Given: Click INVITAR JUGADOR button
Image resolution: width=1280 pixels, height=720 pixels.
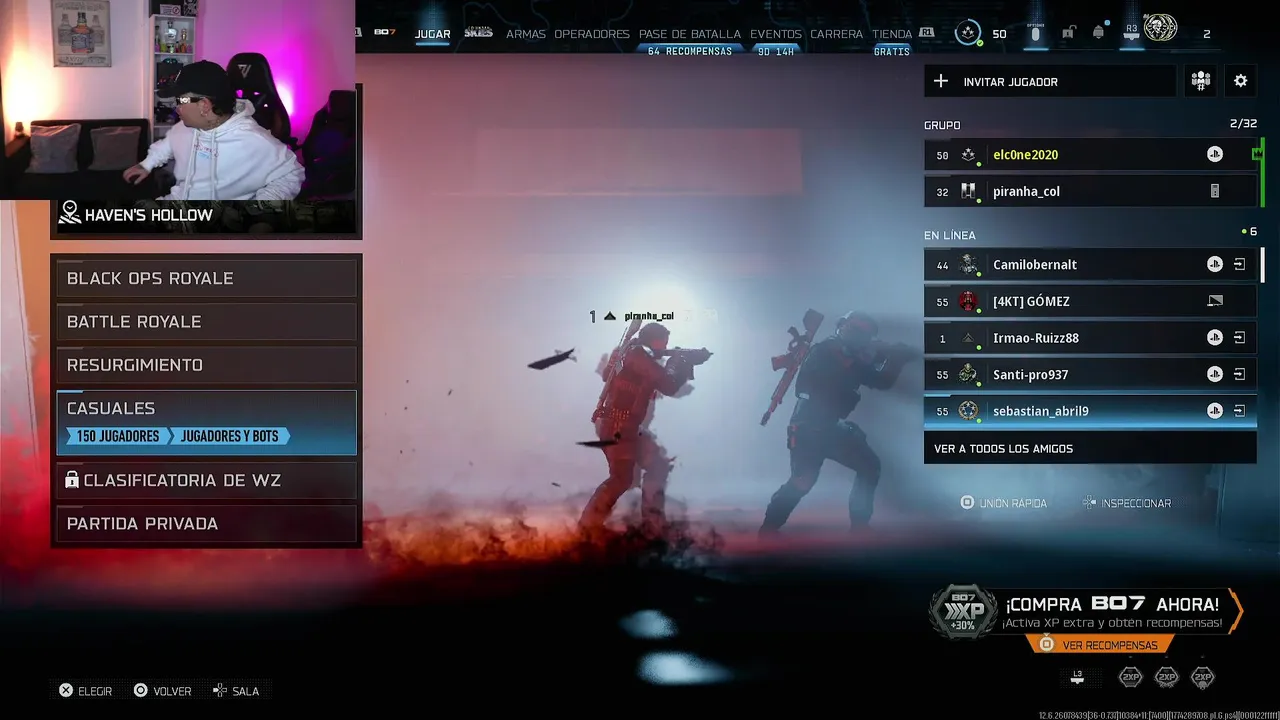Looking at the screenshot, I should (x=1050, y=81).
